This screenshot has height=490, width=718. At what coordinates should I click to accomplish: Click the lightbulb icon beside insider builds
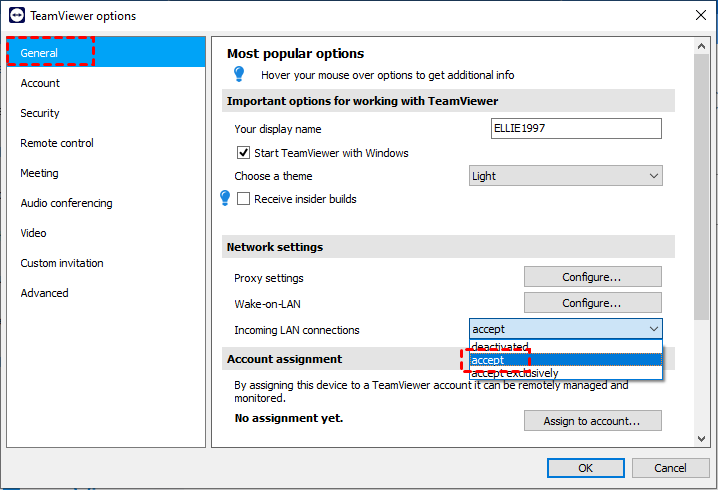point(225,198)
